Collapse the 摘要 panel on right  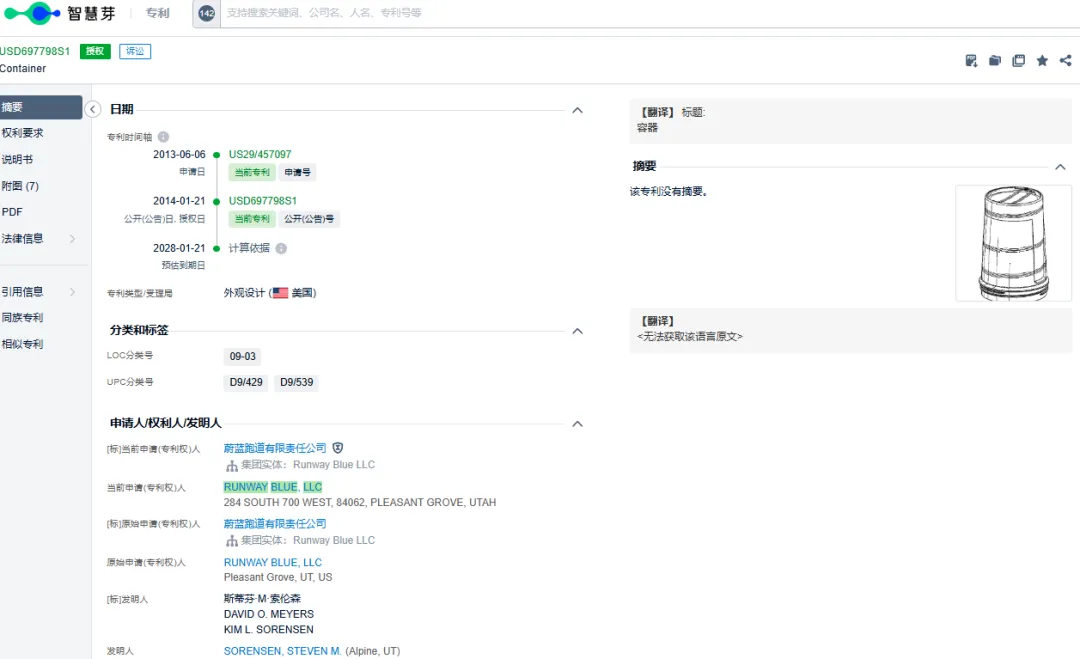pyautogui.click(x=1060, y=167)
